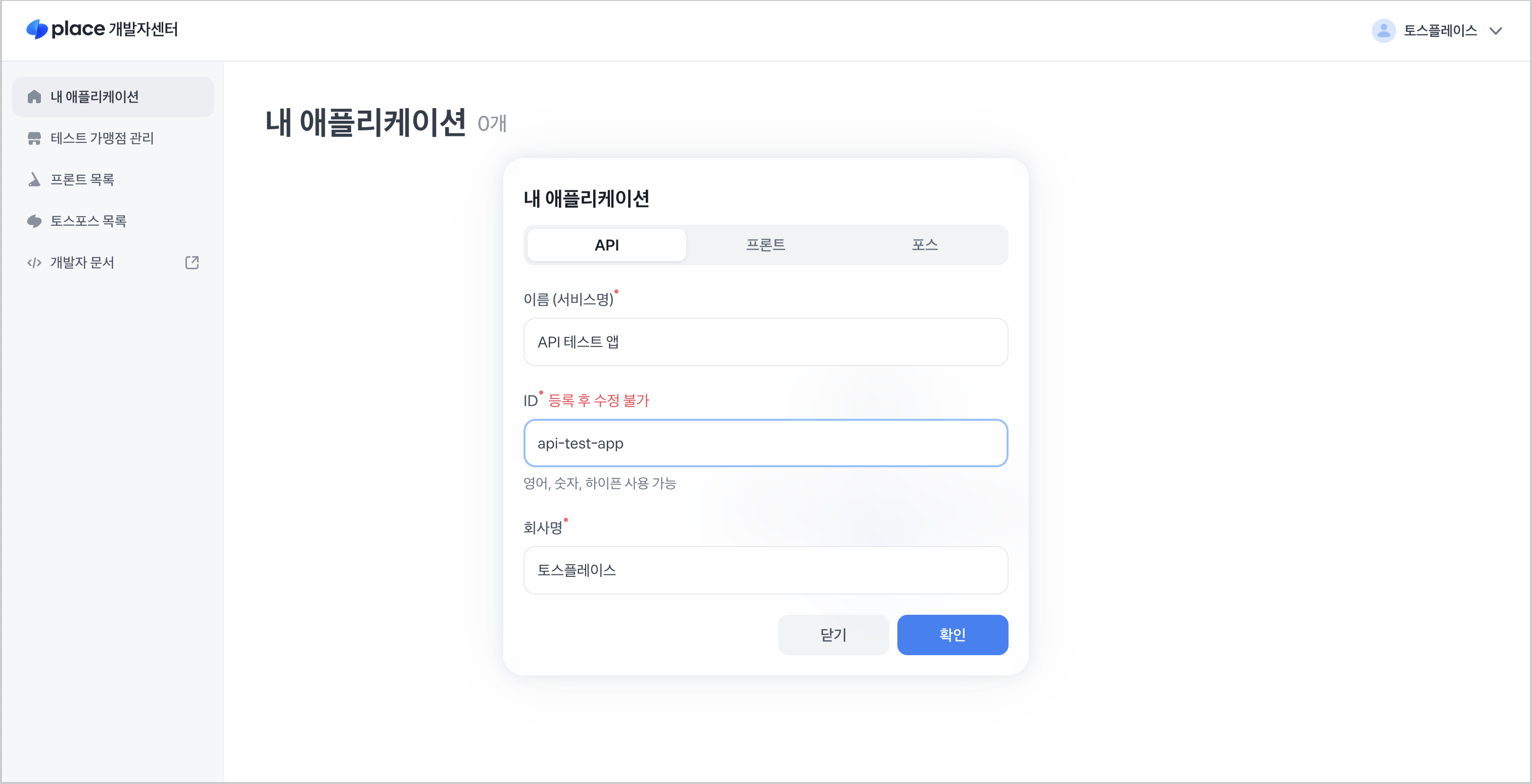
Task: Open 테스트 가맹점 관리 from the sidebar
Action: pyautogui.click(x=102, y=138)
